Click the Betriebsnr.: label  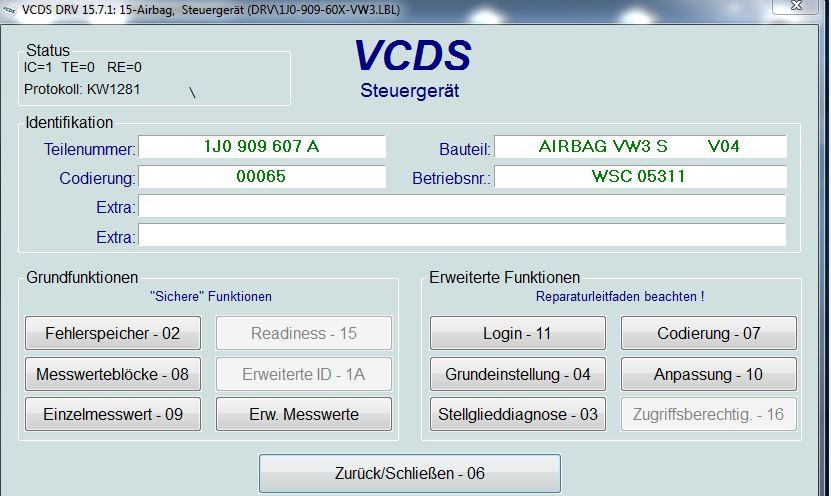(x=452, y=179)
